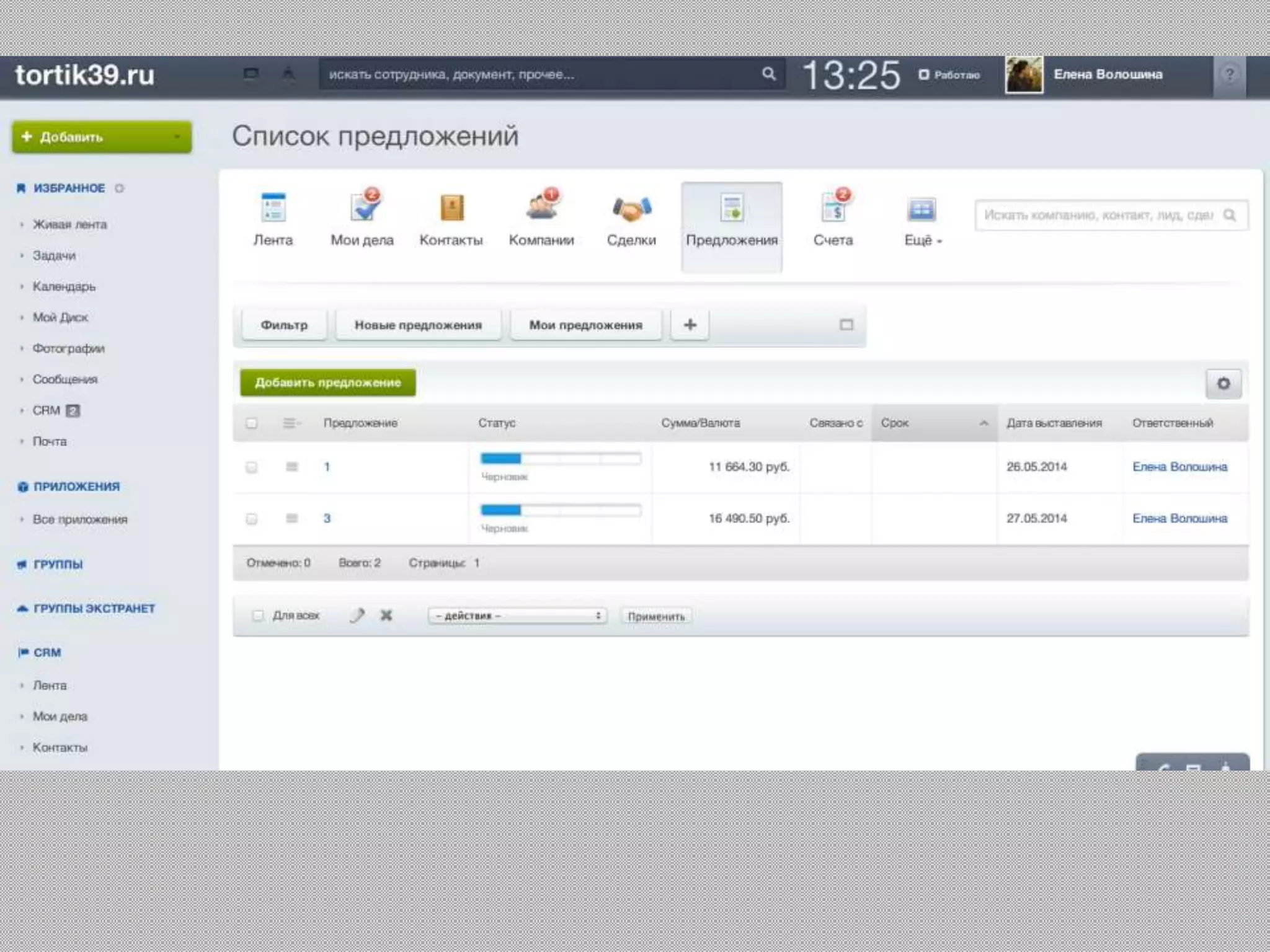Check the checkbox for proposal 1

[x=251, y=467]
